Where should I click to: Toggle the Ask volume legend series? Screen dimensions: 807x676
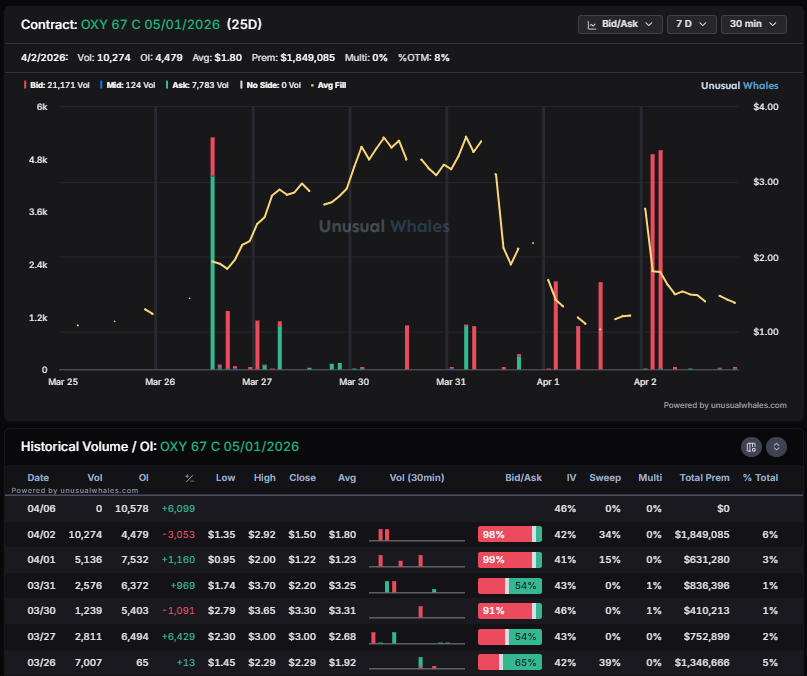197,85
